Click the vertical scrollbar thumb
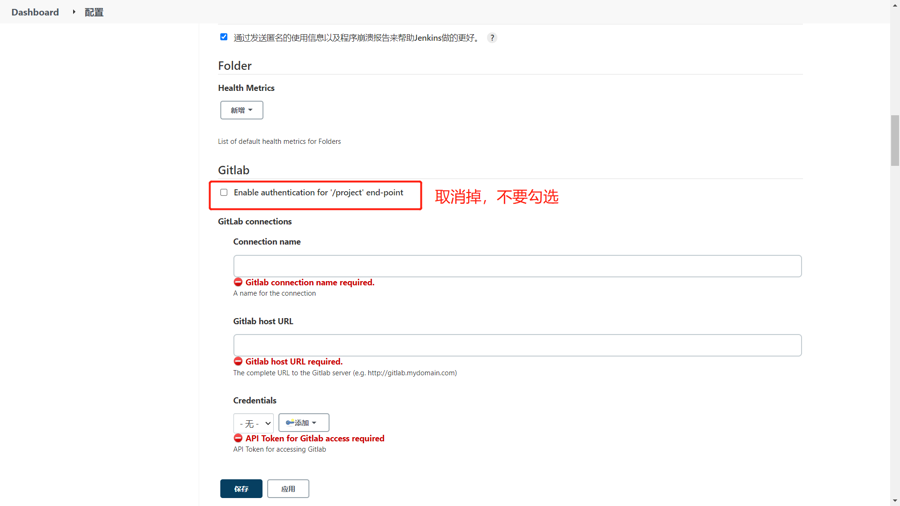This screenshot has width=900, height=506. pos(895,140)
